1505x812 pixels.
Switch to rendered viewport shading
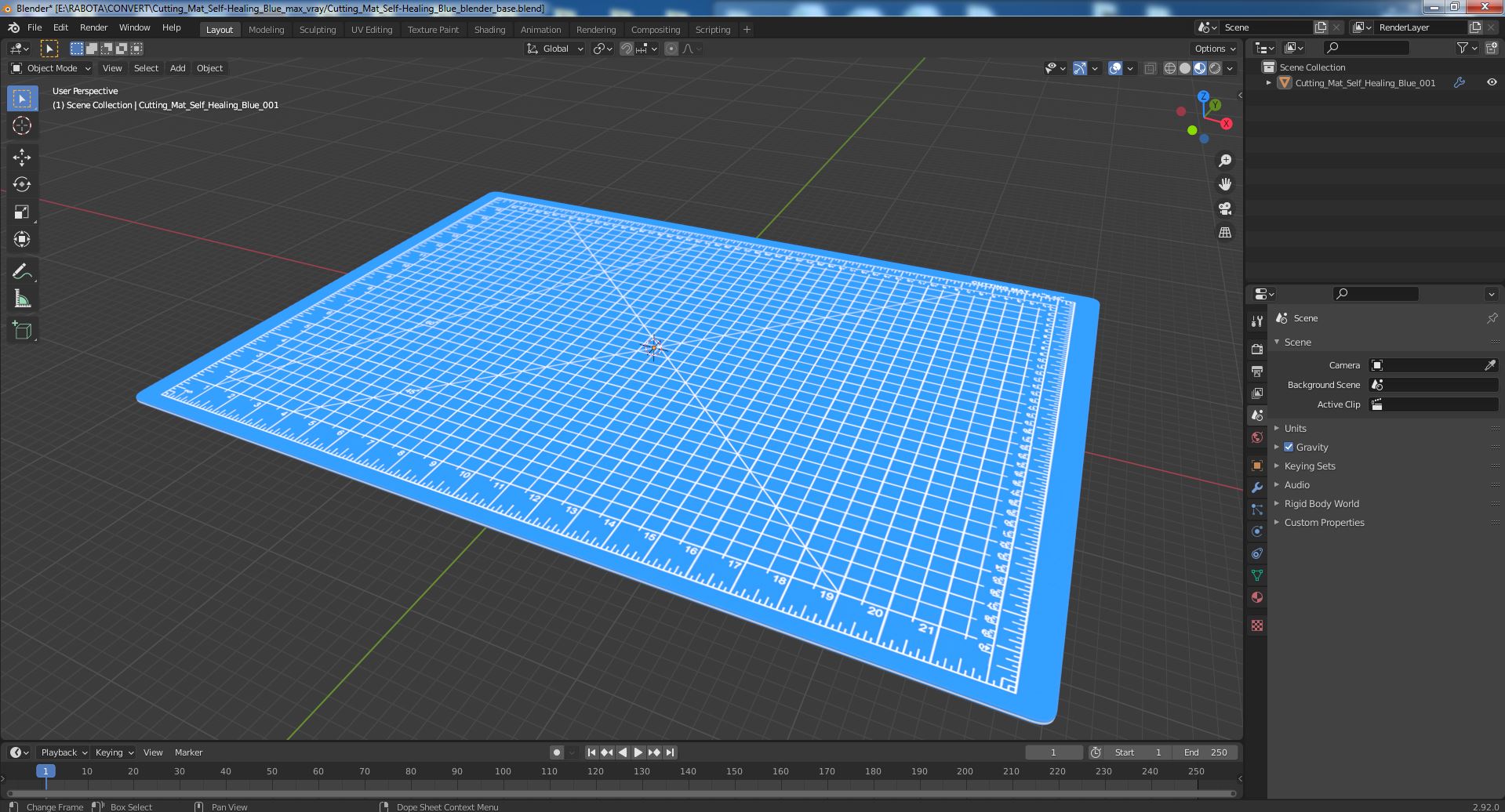pyautogui.click(x=1215, y=68)
